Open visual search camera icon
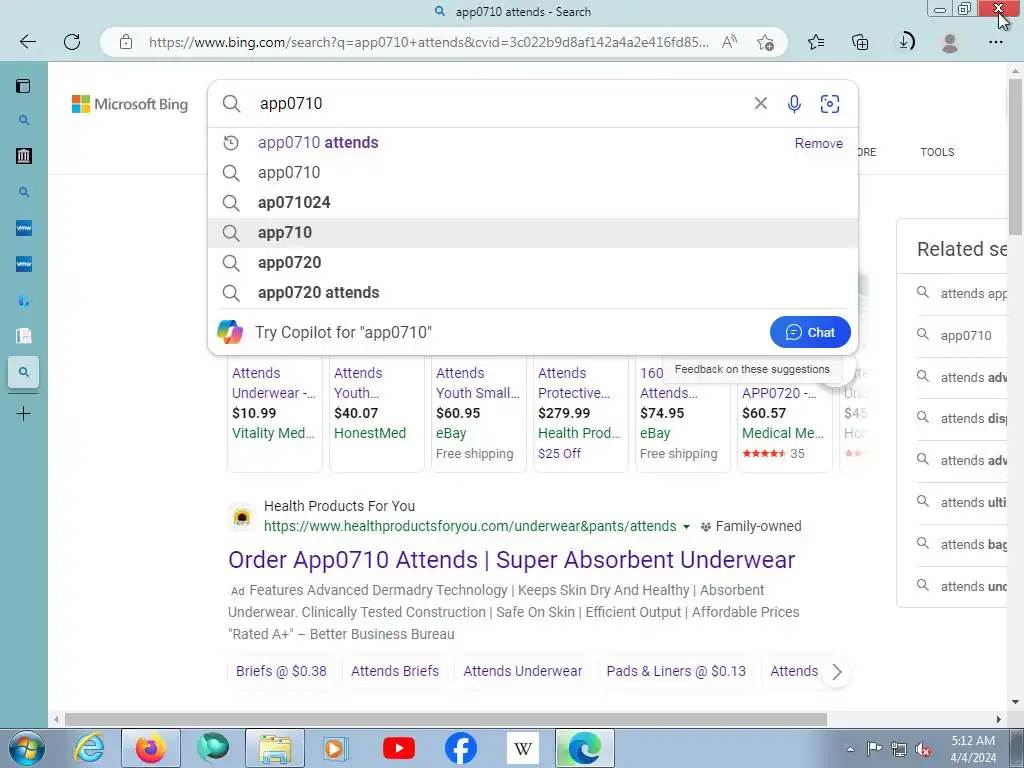This screenshot has height=768, width=1024. pyautogui.click(x=829, y=104)
